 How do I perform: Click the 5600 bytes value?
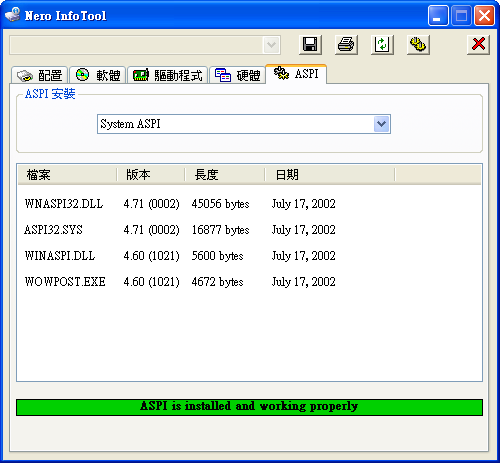[x=217, y=256]
